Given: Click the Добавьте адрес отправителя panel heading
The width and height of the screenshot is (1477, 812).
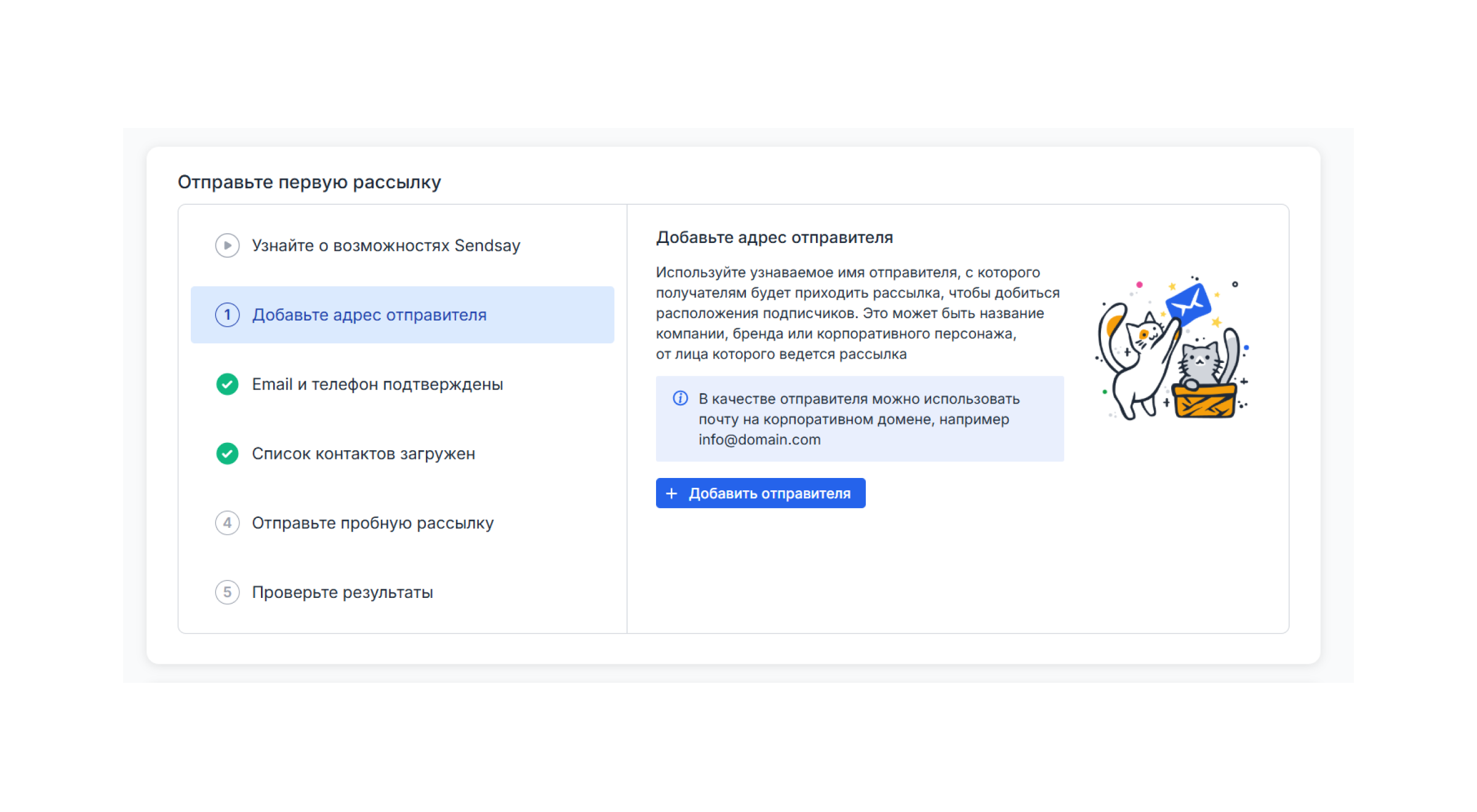Looking at the screenshot, I should pyautogui.click(x=774, y=237).
